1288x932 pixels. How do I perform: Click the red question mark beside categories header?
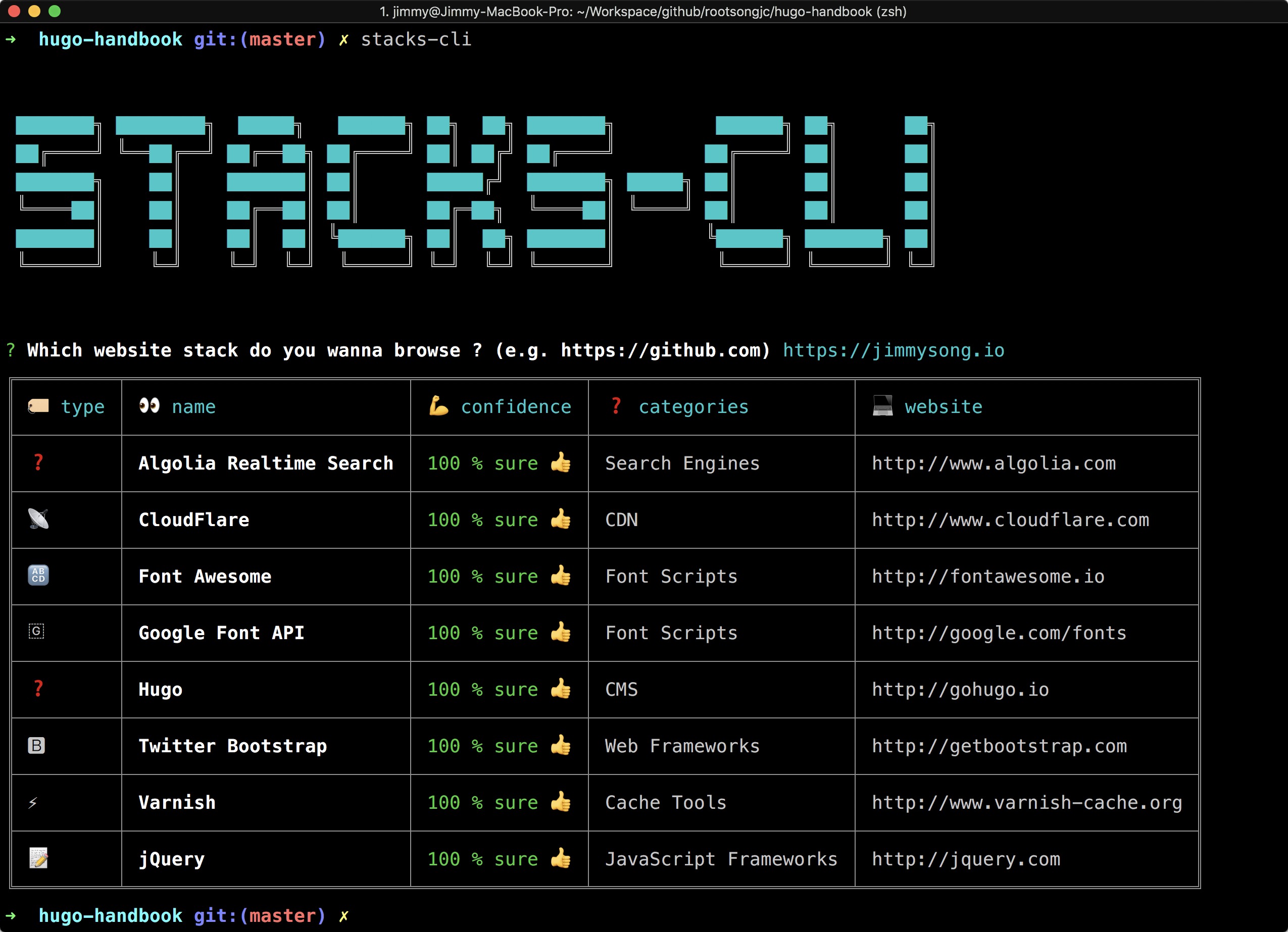click(x=616, y=406)
